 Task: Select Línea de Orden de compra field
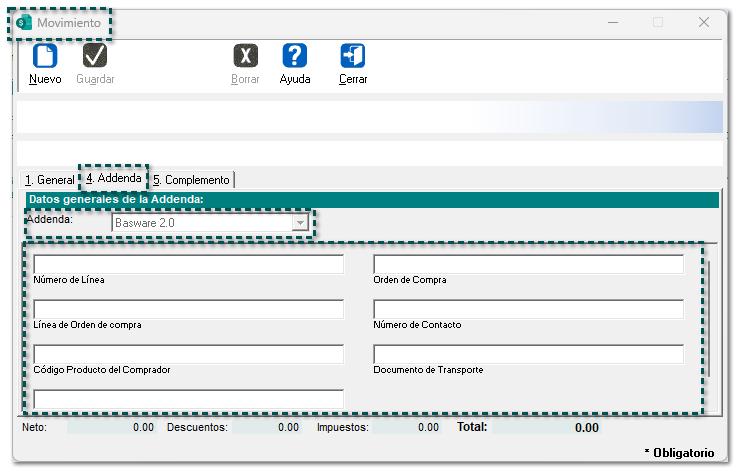pyautogui.click(x=188, y=309)
